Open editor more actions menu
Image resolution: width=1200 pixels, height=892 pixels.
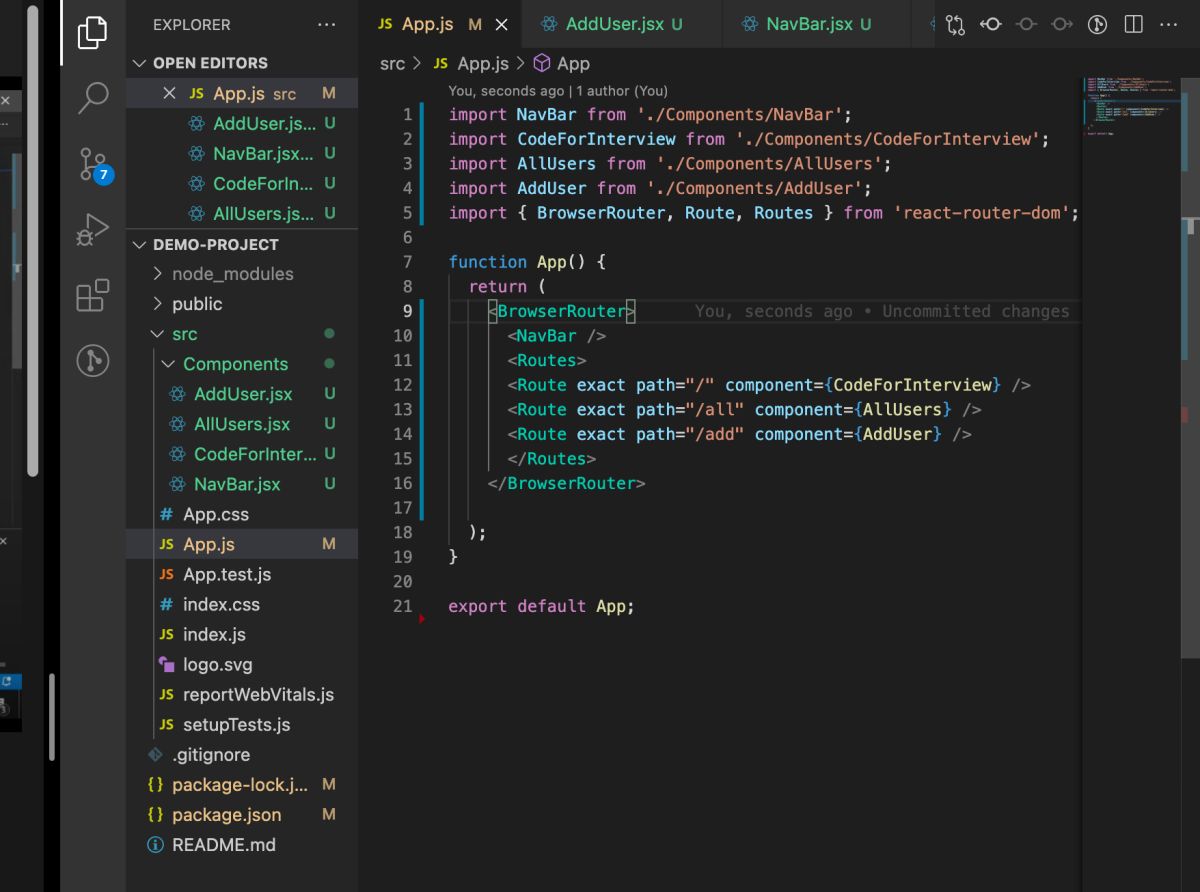point(1168,24)
